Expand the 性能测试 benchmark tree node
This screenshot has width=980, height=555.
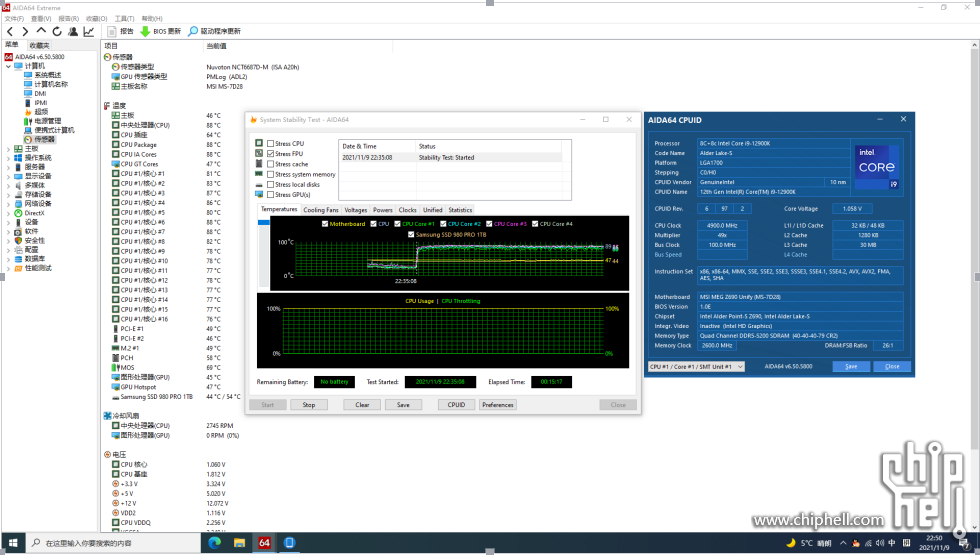pyautogui.click(x=8, y=268)
